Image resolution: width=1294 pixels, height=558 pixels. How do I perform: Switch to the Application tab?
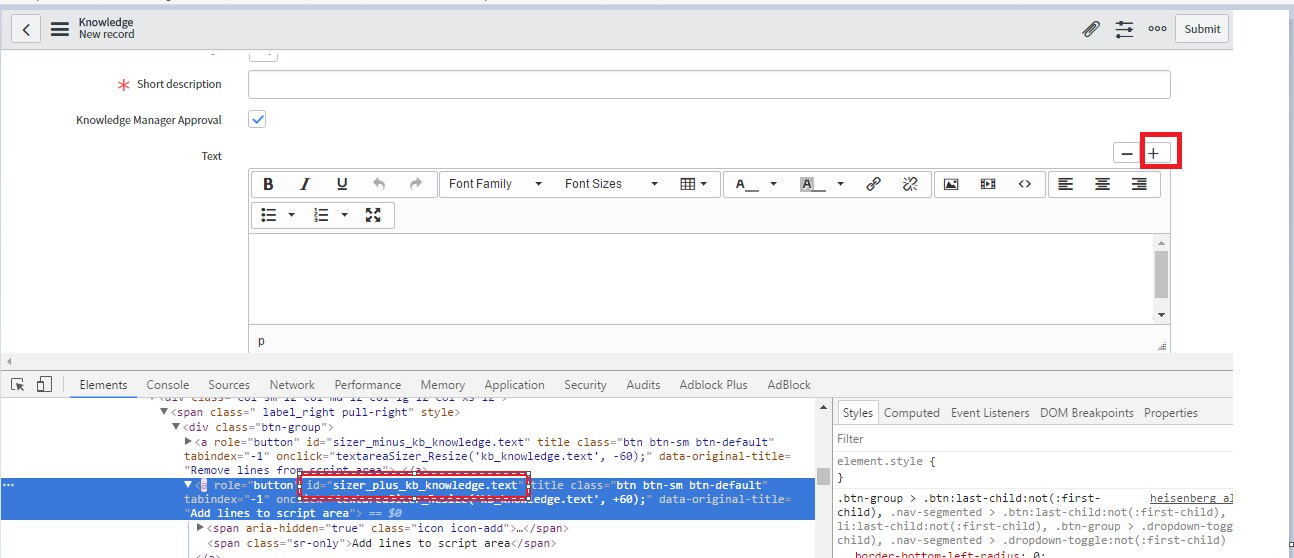[514, 385]
